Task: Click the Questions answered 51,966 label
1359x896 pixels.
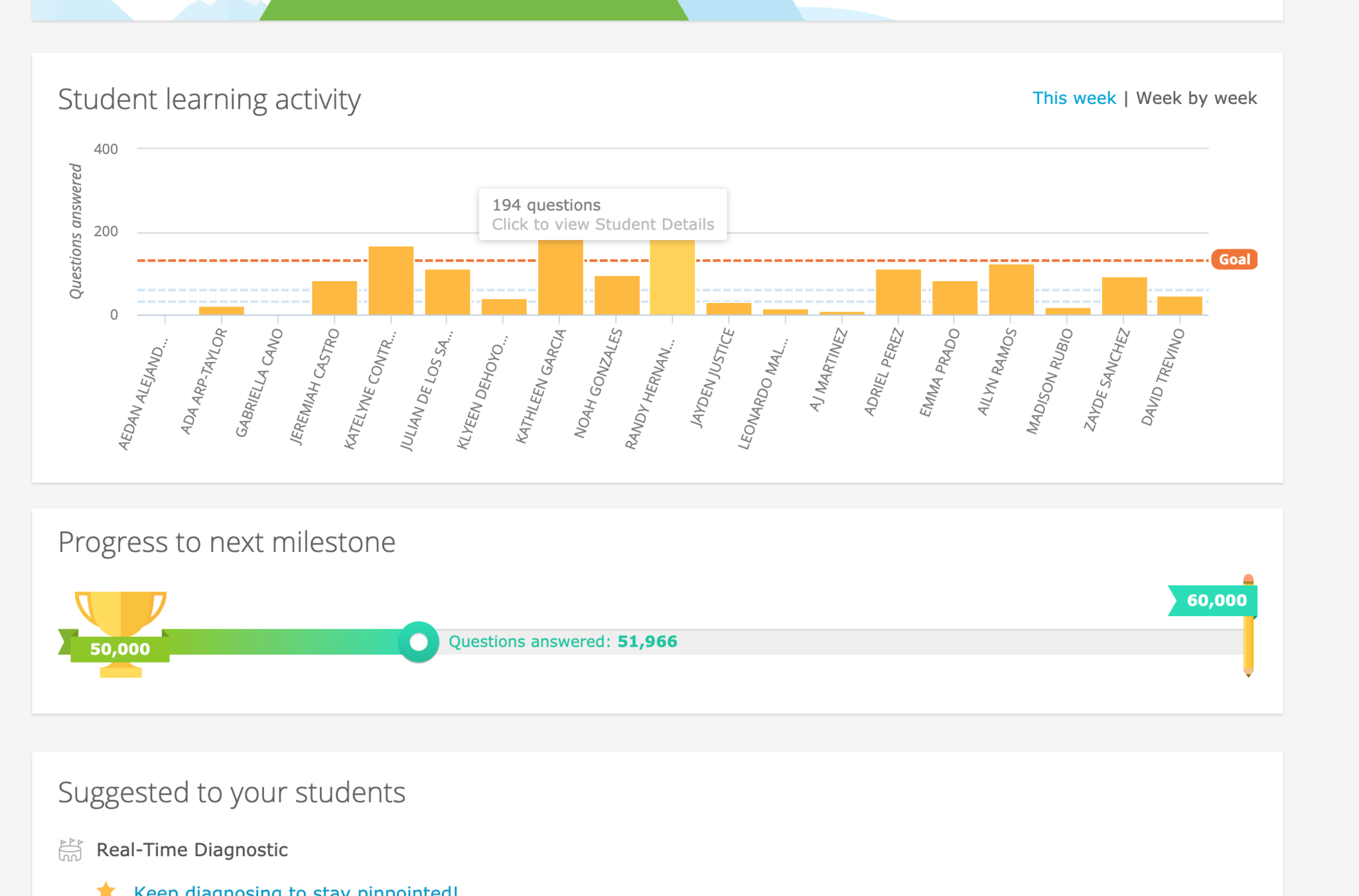Action: (563, 641)
